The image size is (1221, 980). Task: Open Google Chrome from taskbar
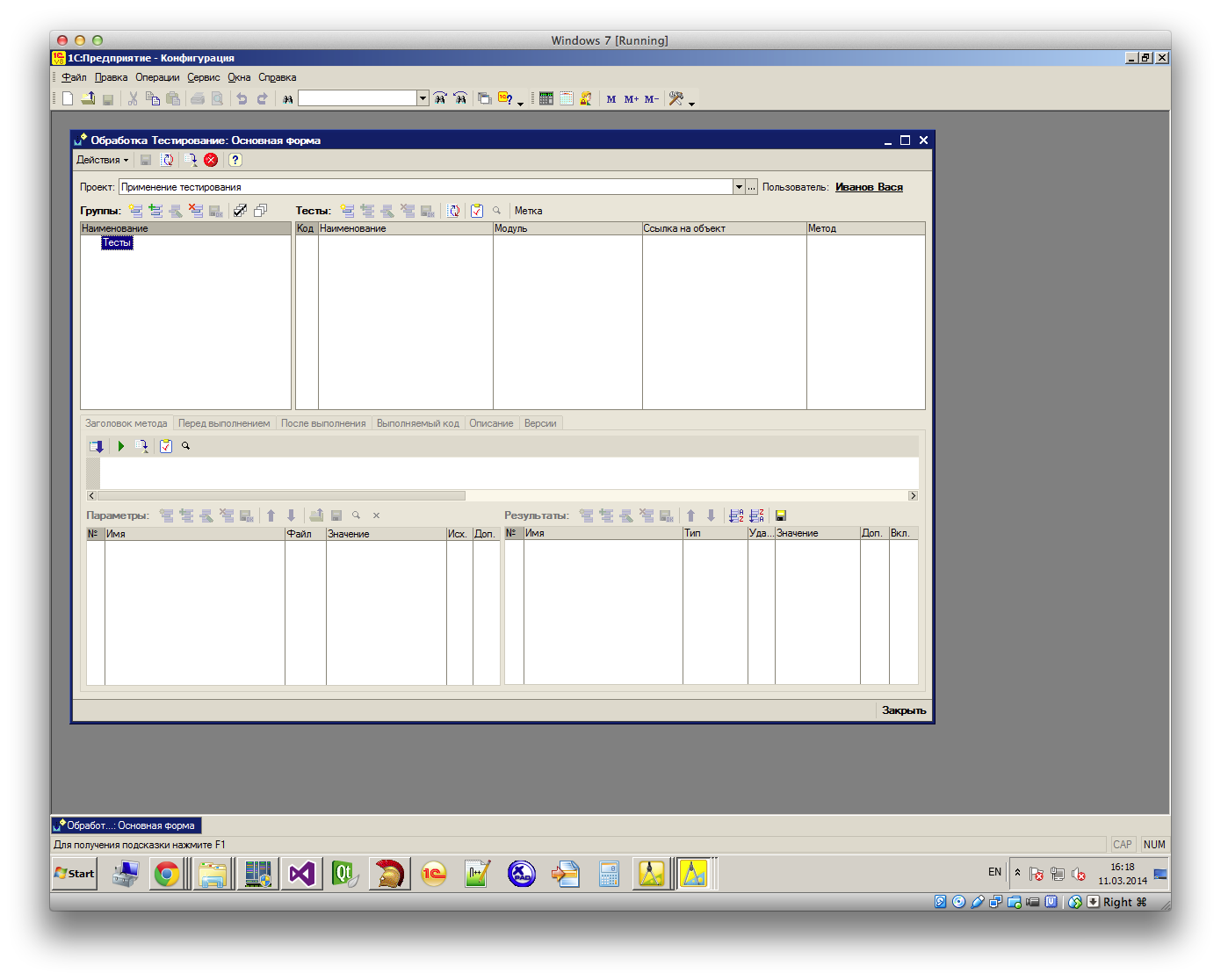coord(167,874)
